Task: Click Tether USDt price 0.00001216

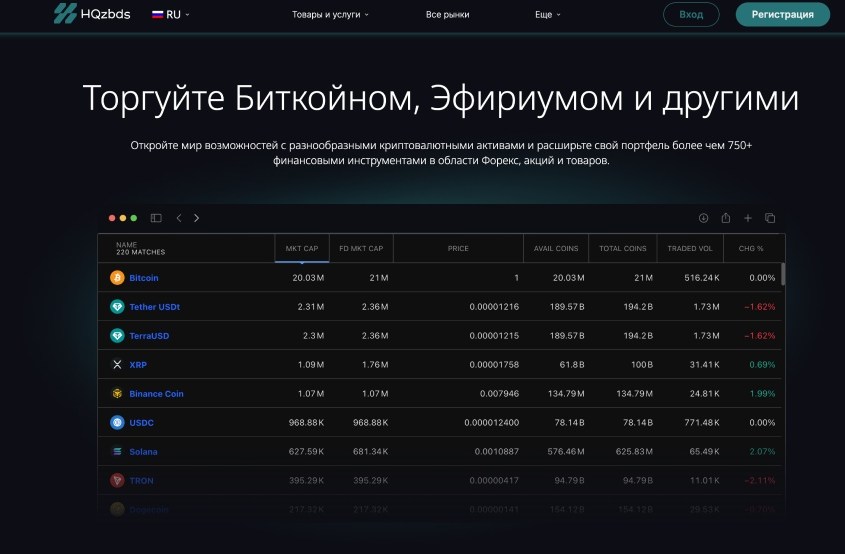Action: pos(494,307)
